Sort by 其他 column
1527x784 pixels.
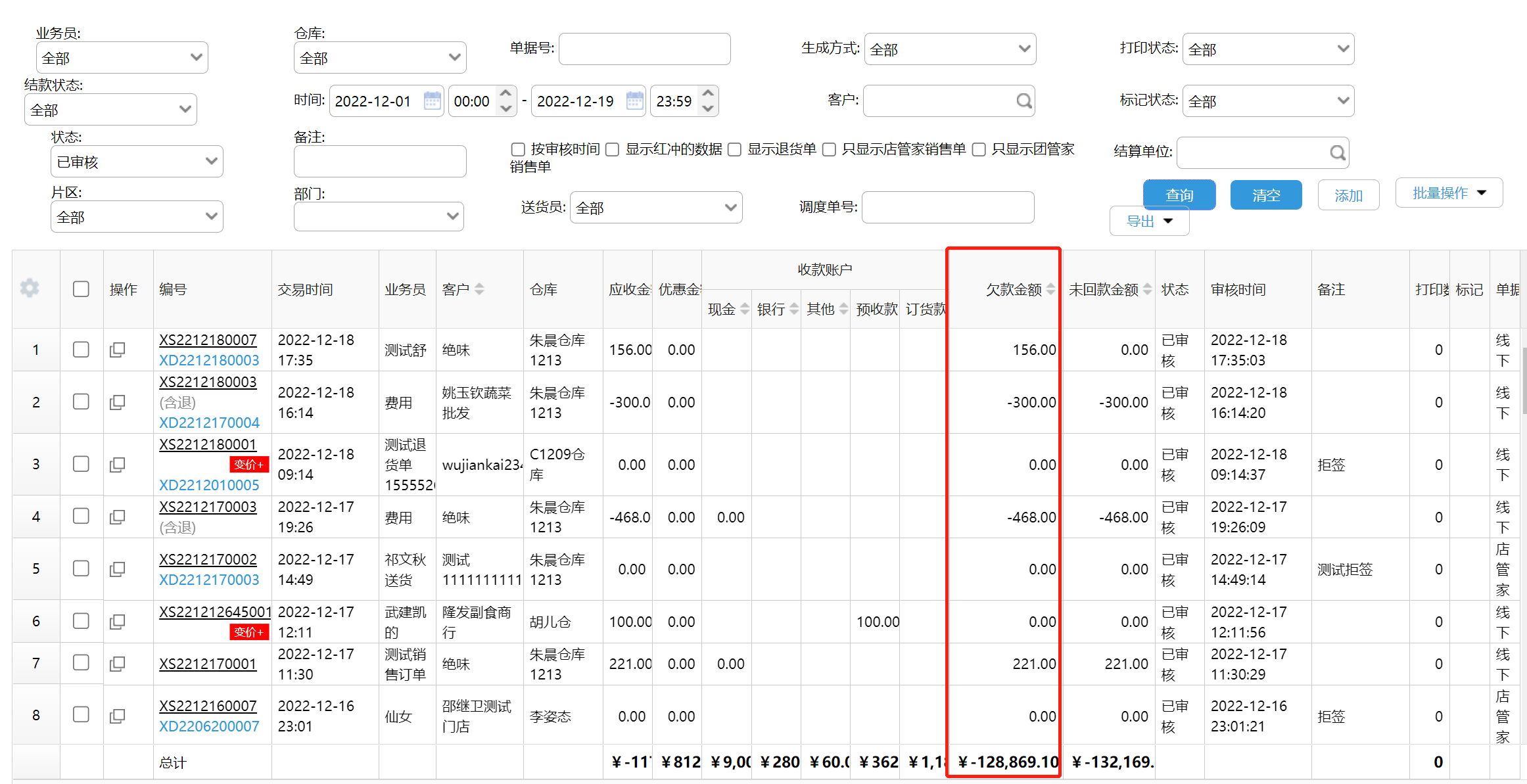843,309
